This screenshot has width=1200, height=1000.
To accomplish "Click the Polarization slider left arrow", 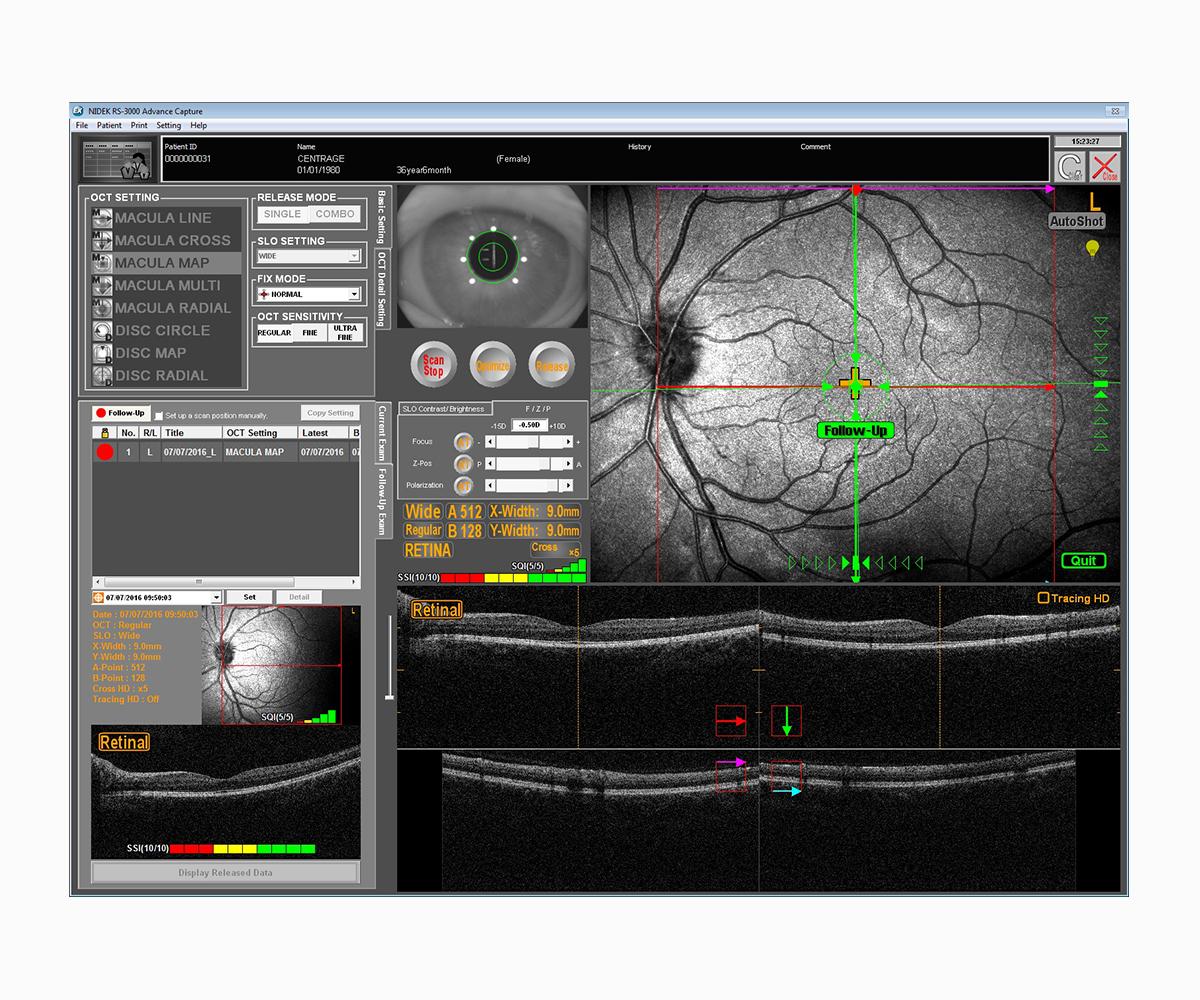I will click(x=490, y=486).
